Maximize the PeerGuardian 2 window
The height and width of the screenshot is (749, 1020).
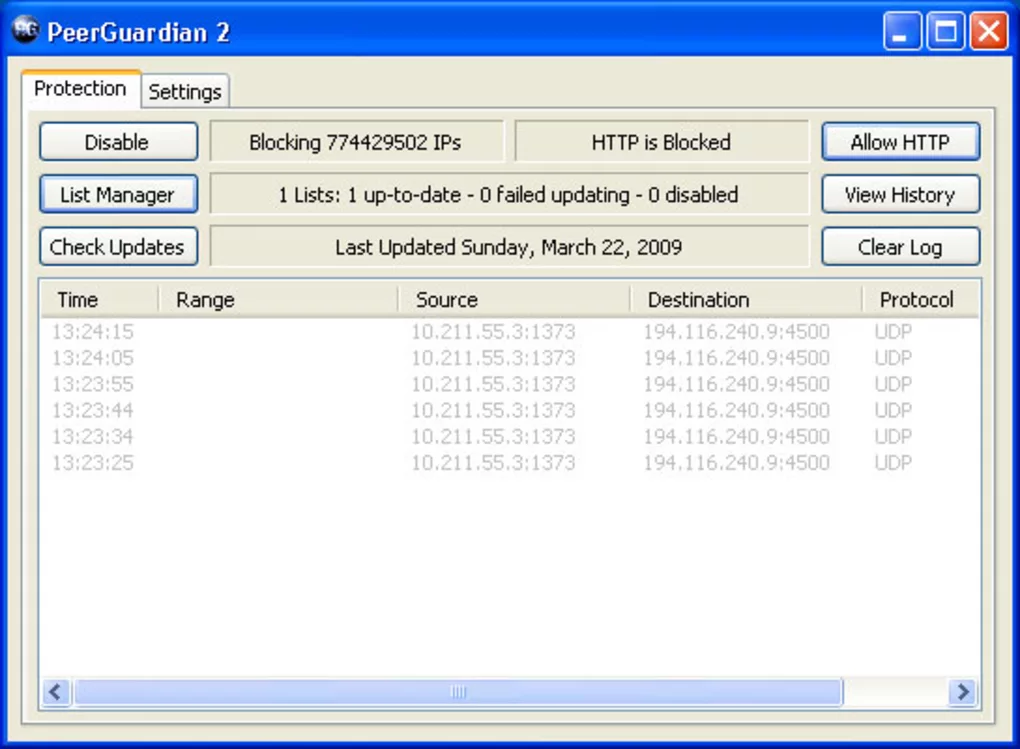tap(945, 31)
